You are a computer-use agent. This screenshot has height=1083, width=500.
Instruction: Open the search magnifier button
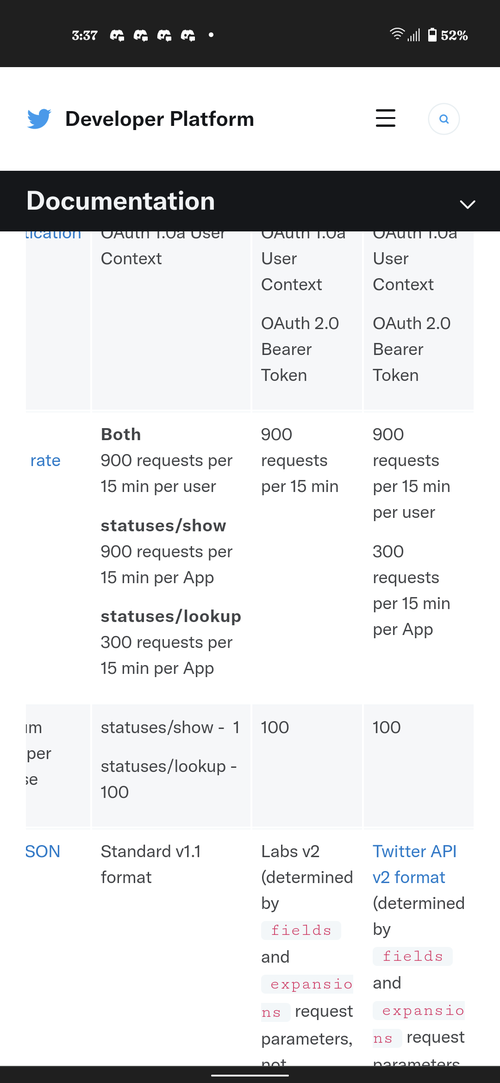(444, 119)
